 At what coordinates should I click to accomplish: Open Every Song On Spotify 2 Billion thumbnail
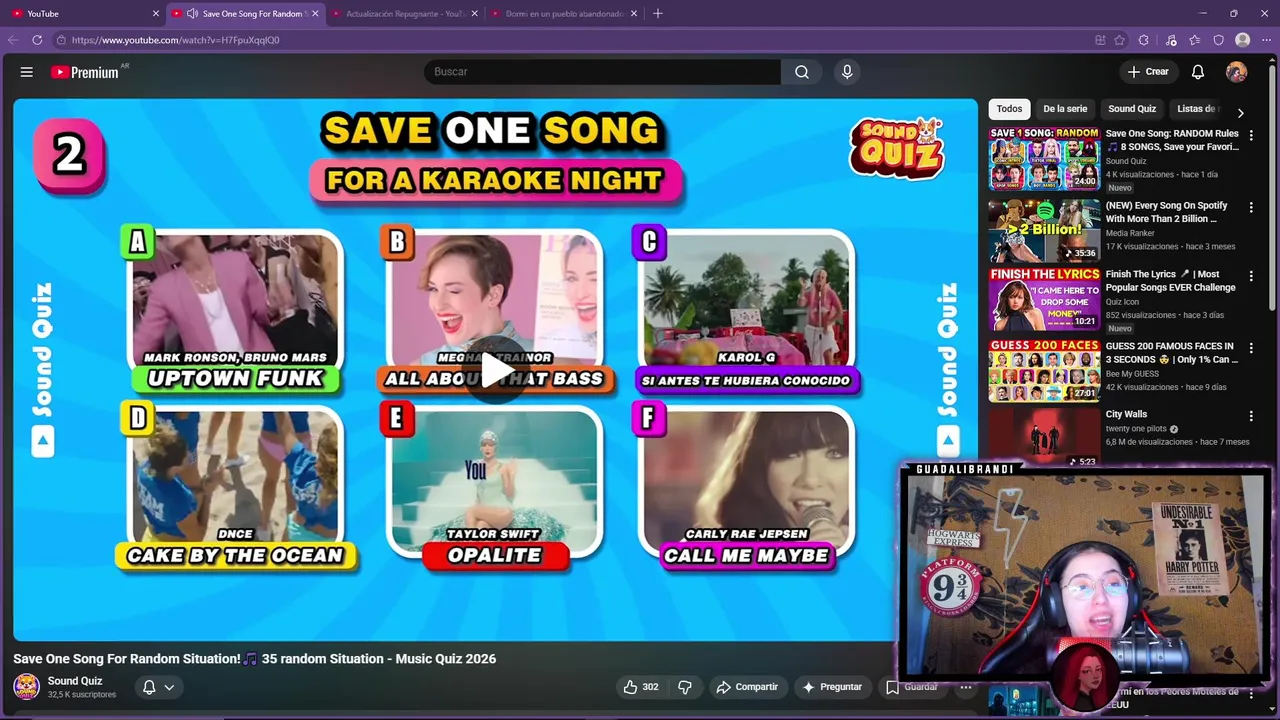[1044, 230]
